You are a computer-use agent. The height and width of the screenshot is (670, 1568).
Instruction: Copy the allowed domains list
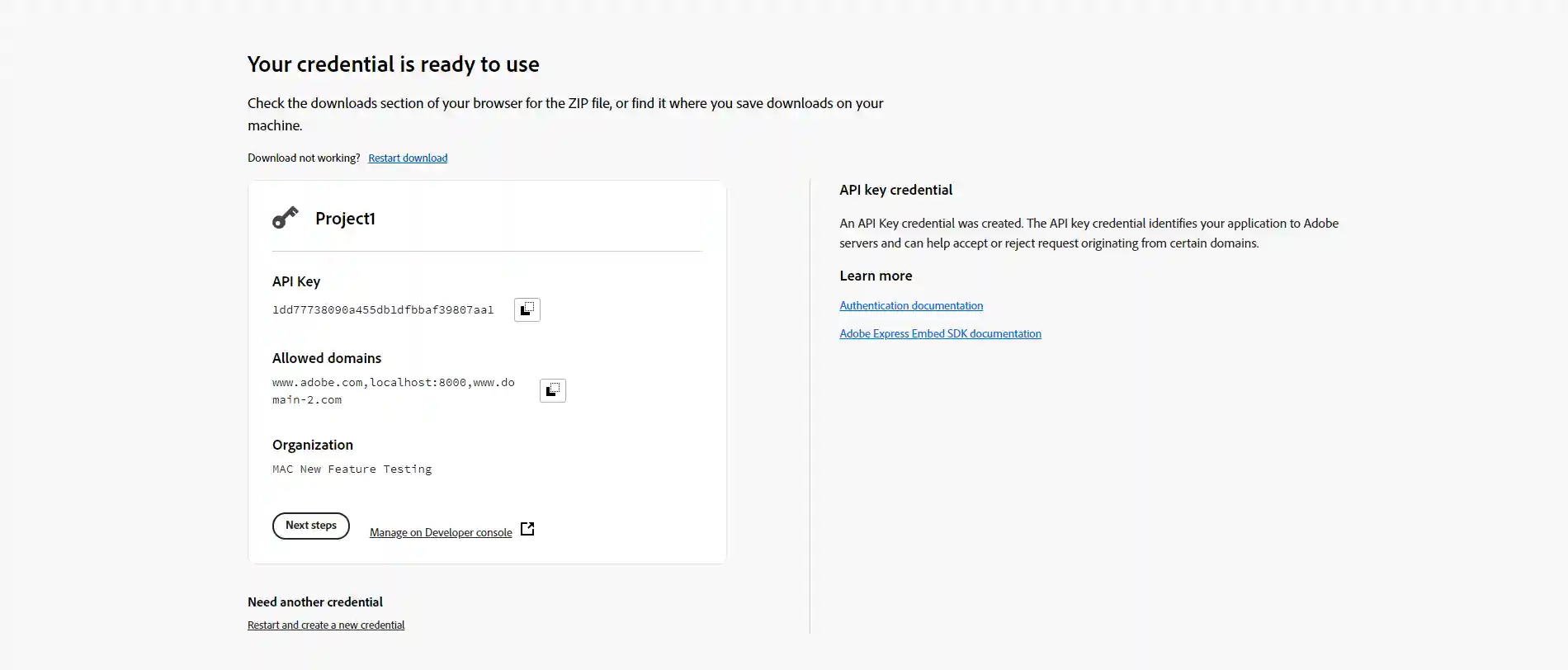552,390
